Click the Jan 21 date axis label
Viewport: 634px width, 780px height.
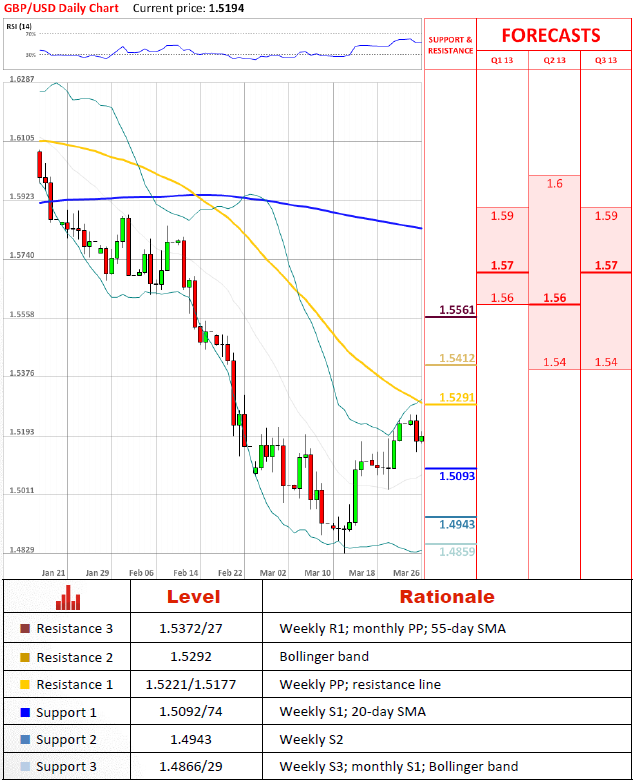tap(53, 573)
